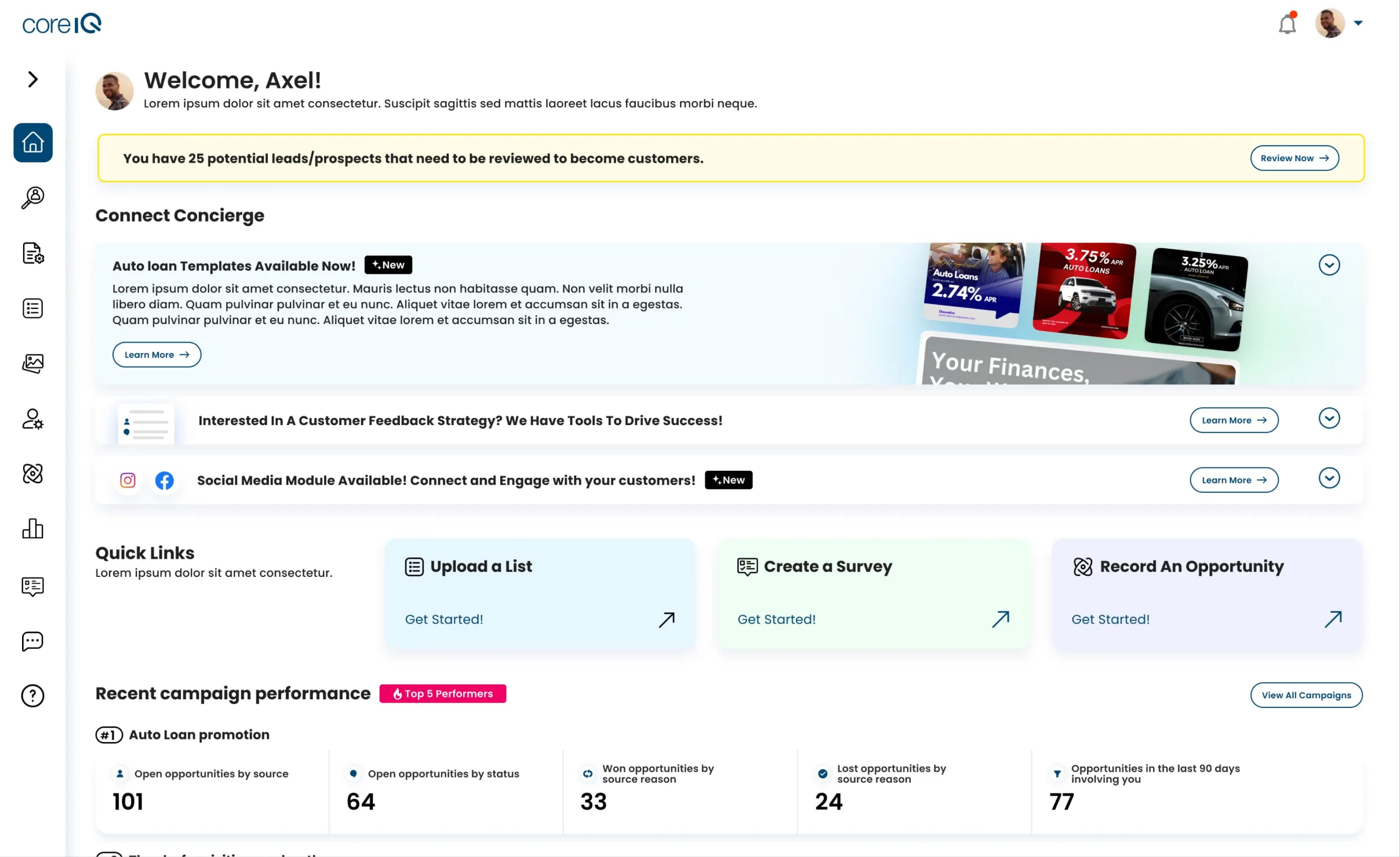Open the image gallery sidebar icon
The width and height of the screenshot is (1400, 857).
tap(33, 364)
